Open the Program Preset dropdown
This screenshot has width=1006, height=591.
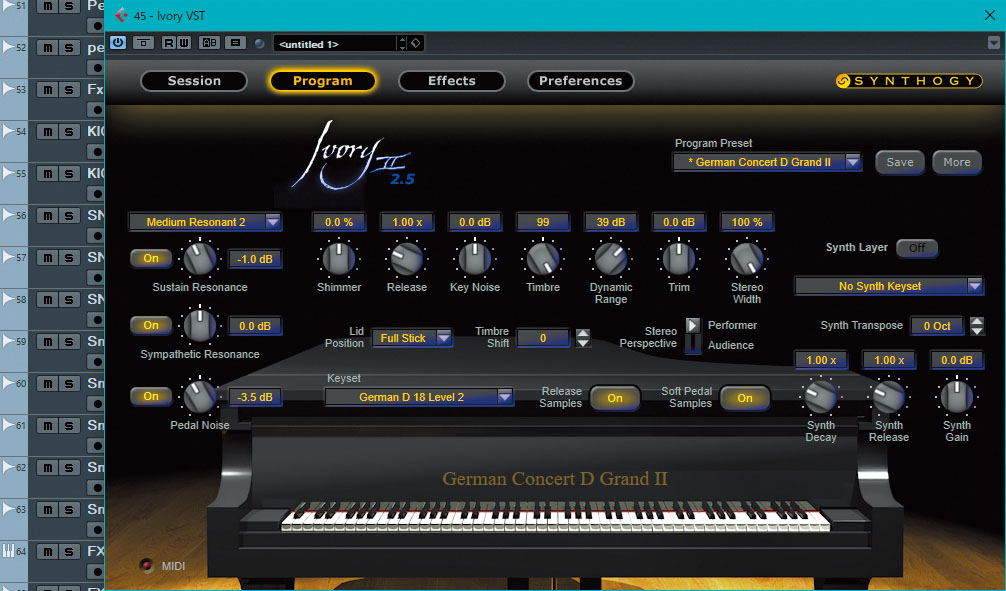[x=767, y=162]
